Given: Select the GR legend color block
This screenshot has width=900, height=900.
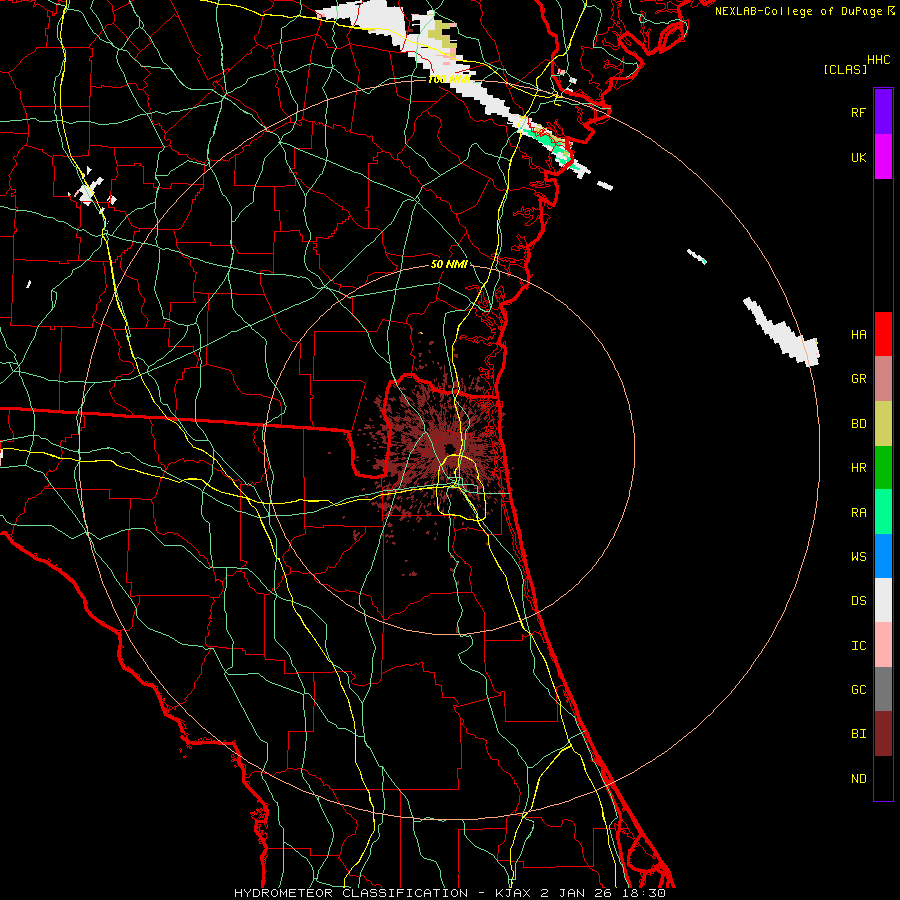Looking at the screenshot, I should tap(883, 379).
